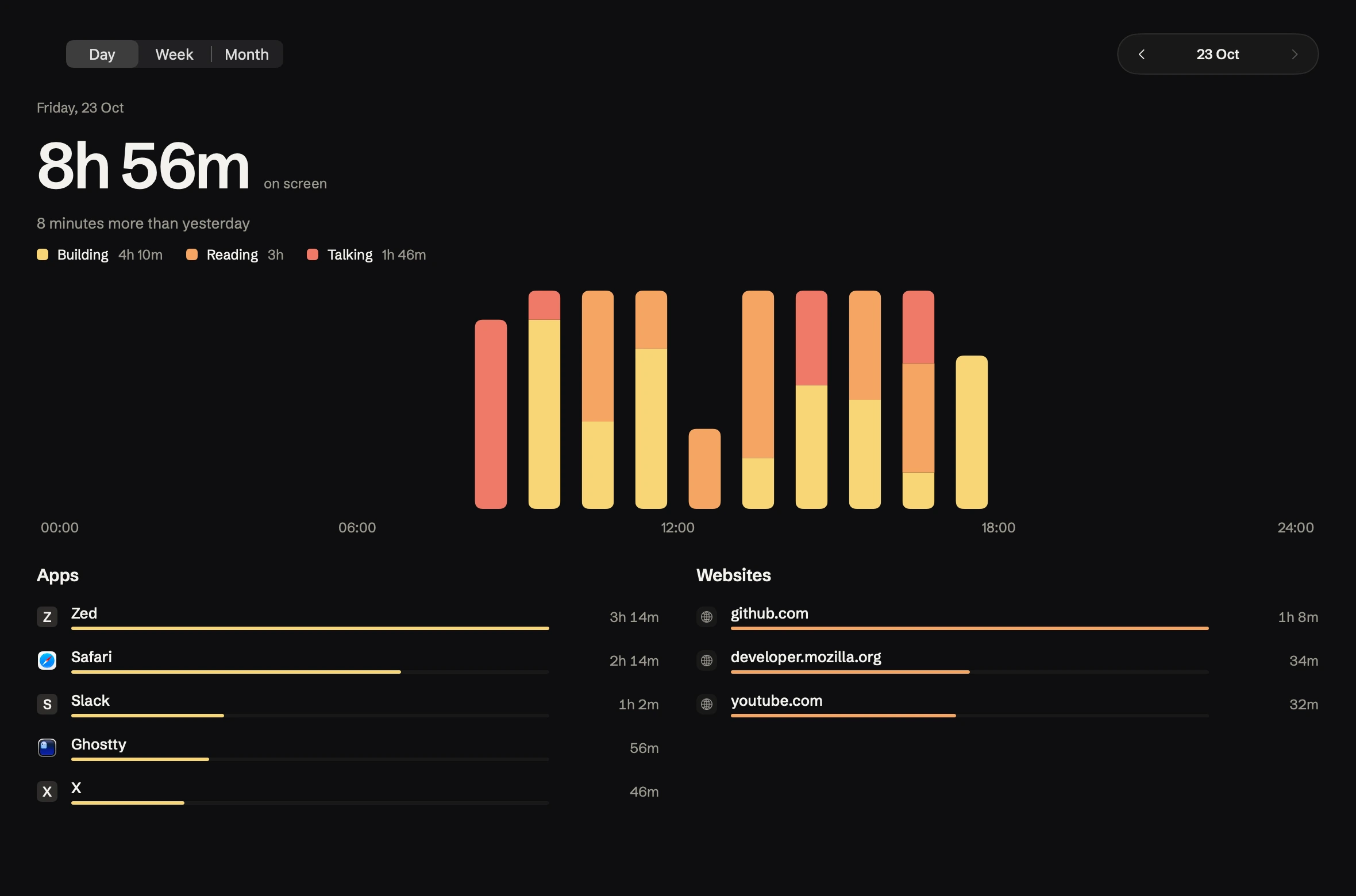Viewport: 1356px width, 896px height.
Task: Click the 3h 14m Zed duration
Action: point(634,617)
